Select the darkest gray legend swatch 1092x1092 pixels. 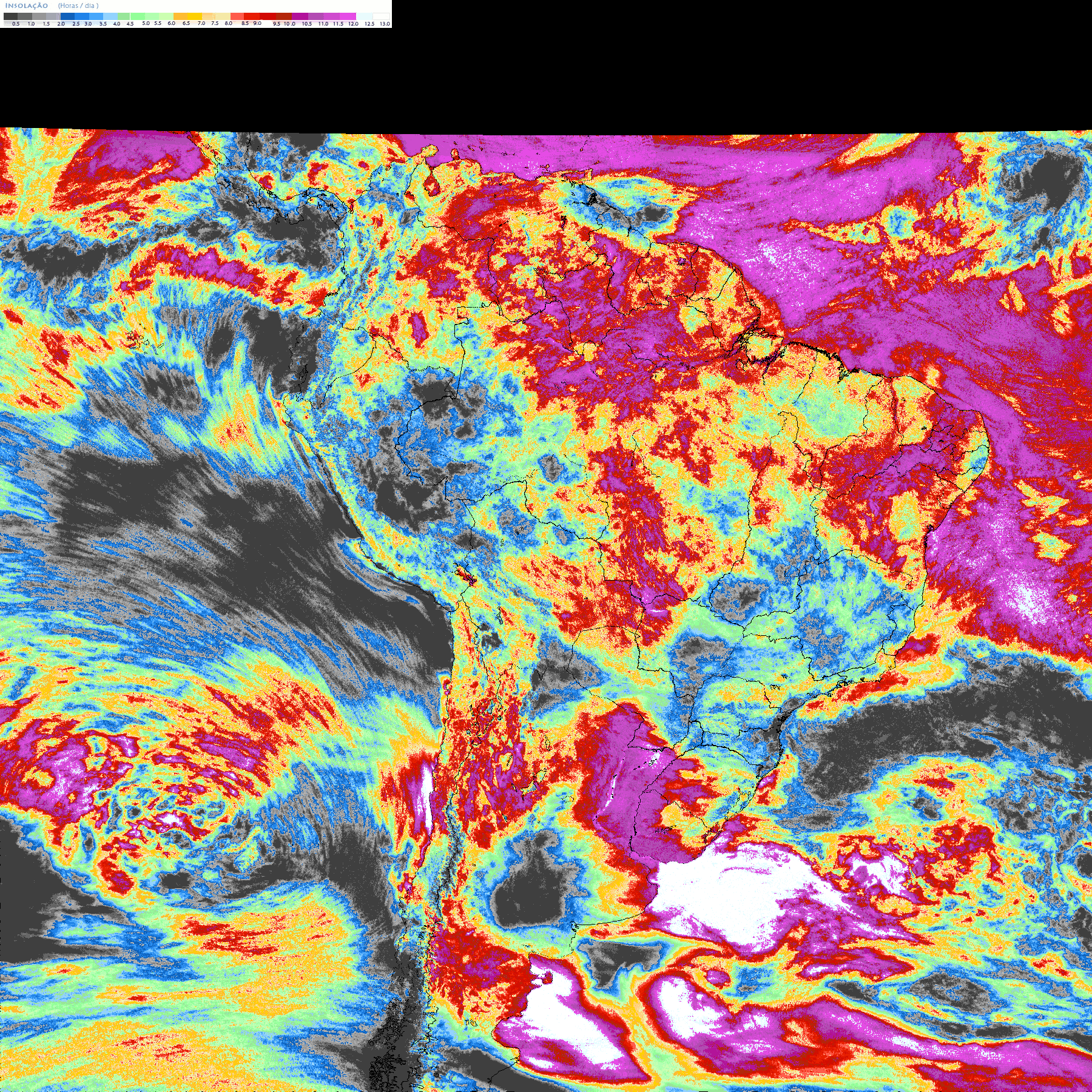10,16
